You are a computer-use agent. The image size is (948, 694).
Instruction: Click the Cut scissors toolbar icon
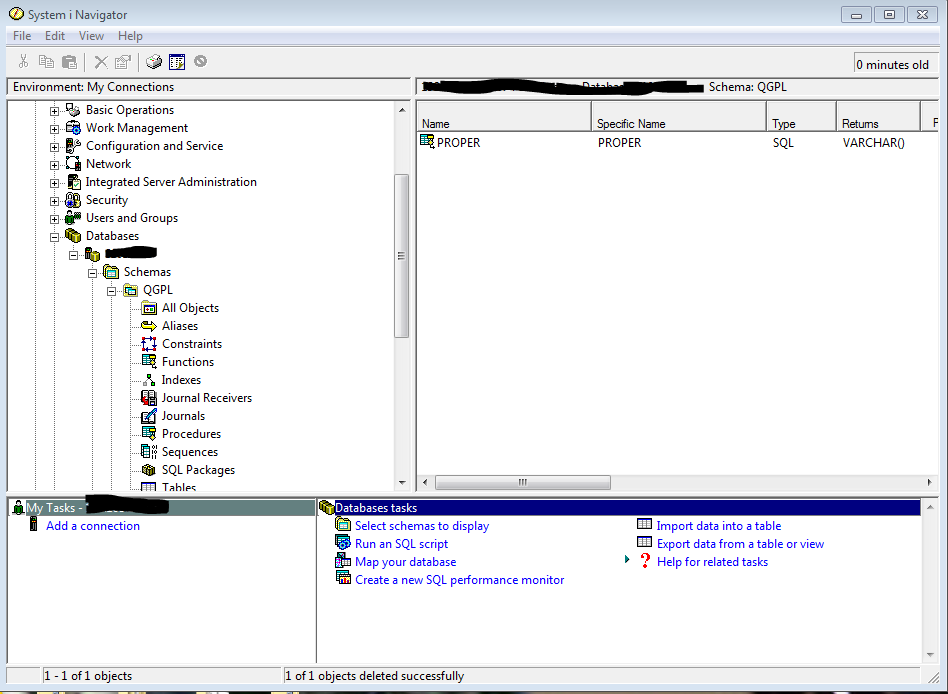tap(24, 61)
